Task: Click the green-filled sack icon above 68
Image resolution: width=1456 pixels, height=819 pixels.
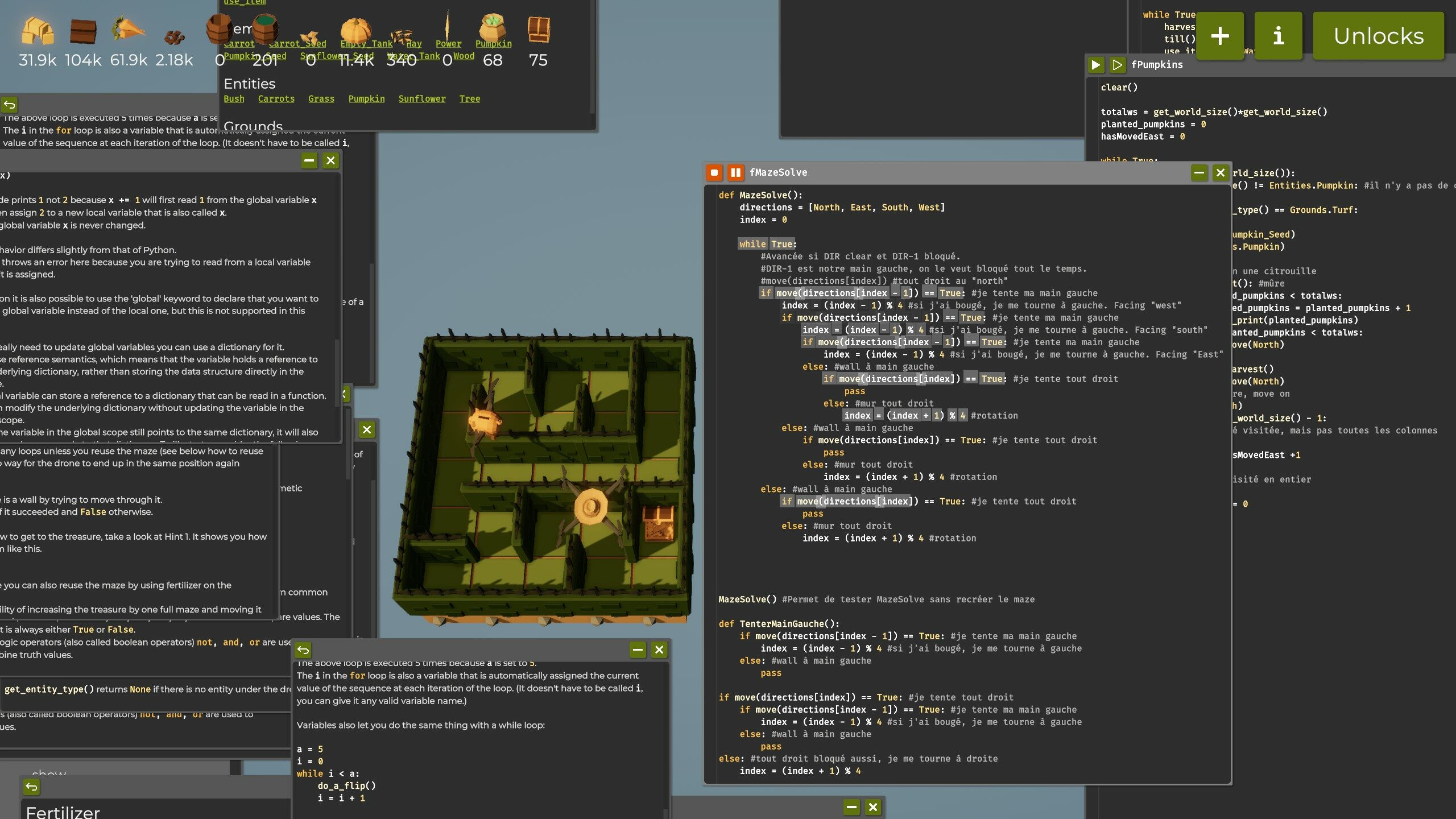Action: coord(493,28)
